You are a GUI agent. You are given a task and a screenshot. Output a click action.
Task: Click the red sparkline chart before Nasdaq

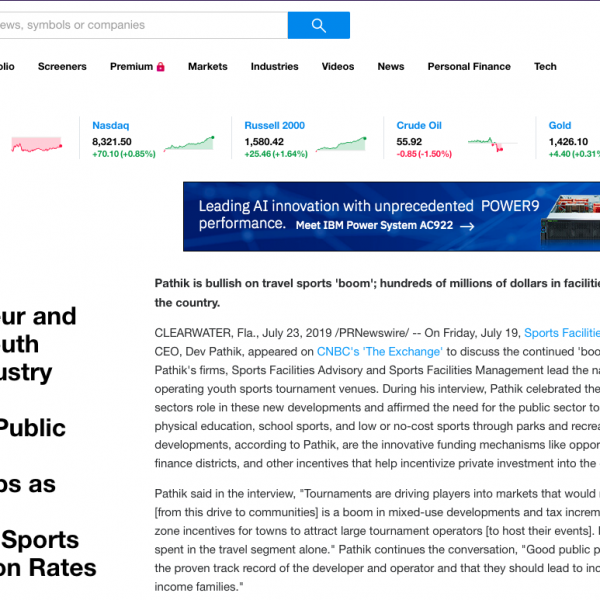click(37, 145)
